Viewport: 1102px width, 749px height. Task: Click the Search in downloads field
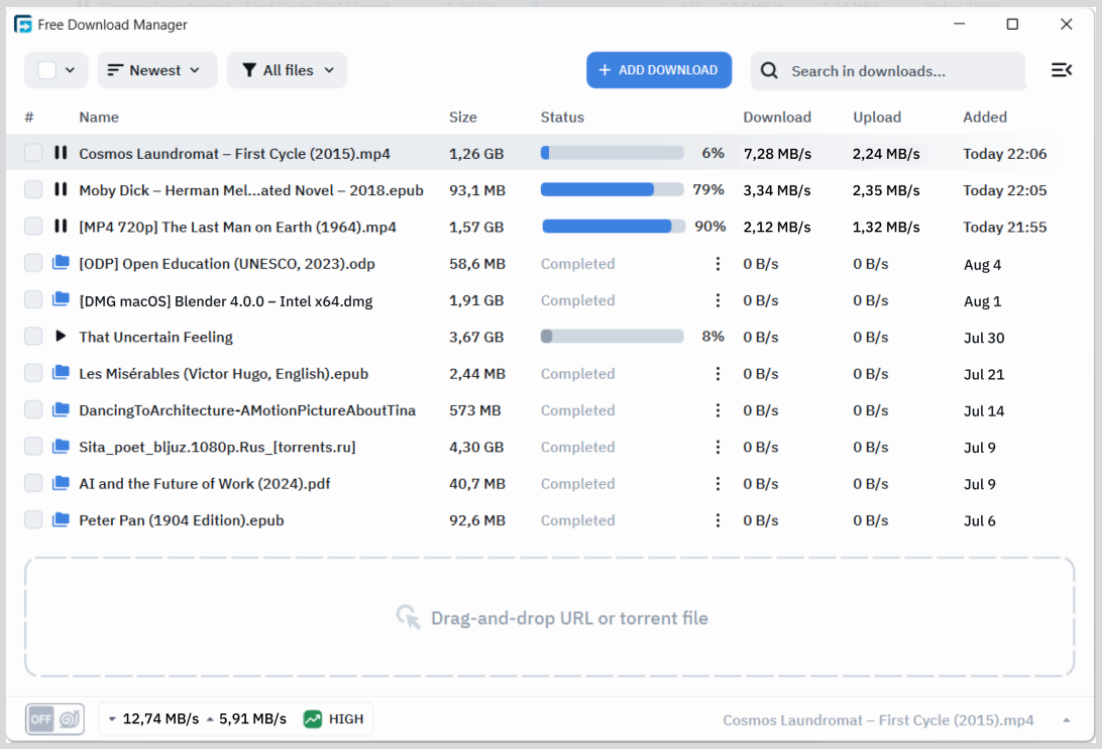pos(888,71)
